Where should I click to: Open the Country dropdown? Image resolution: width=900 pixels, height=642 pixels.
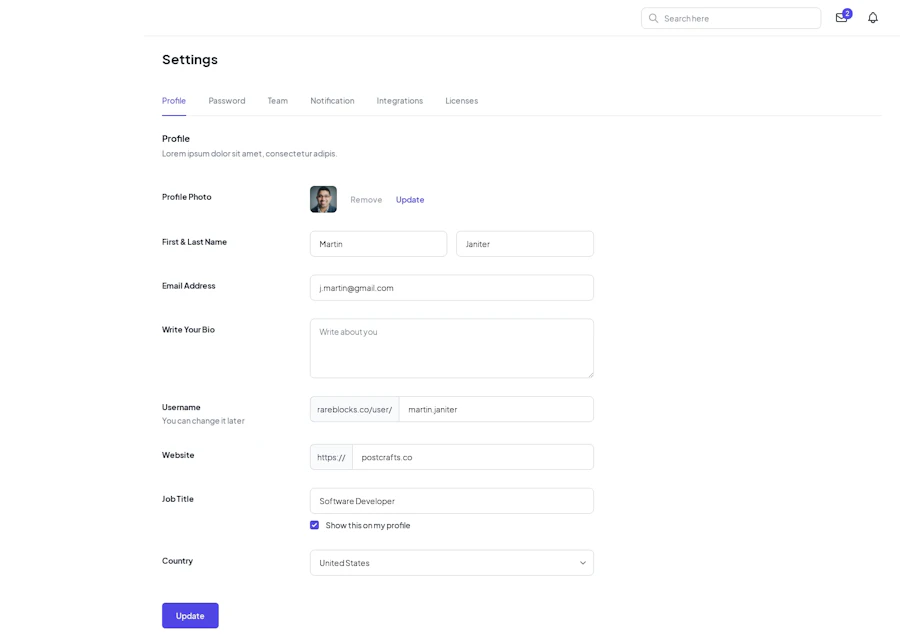click(x=452, y=563)
